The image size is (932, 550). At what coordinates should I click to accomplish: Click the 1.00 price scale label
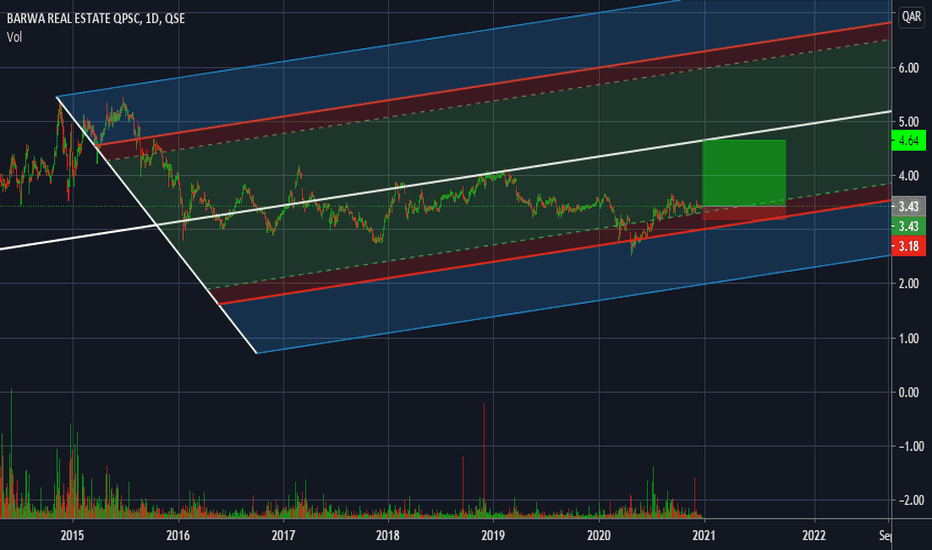(909, 338)
